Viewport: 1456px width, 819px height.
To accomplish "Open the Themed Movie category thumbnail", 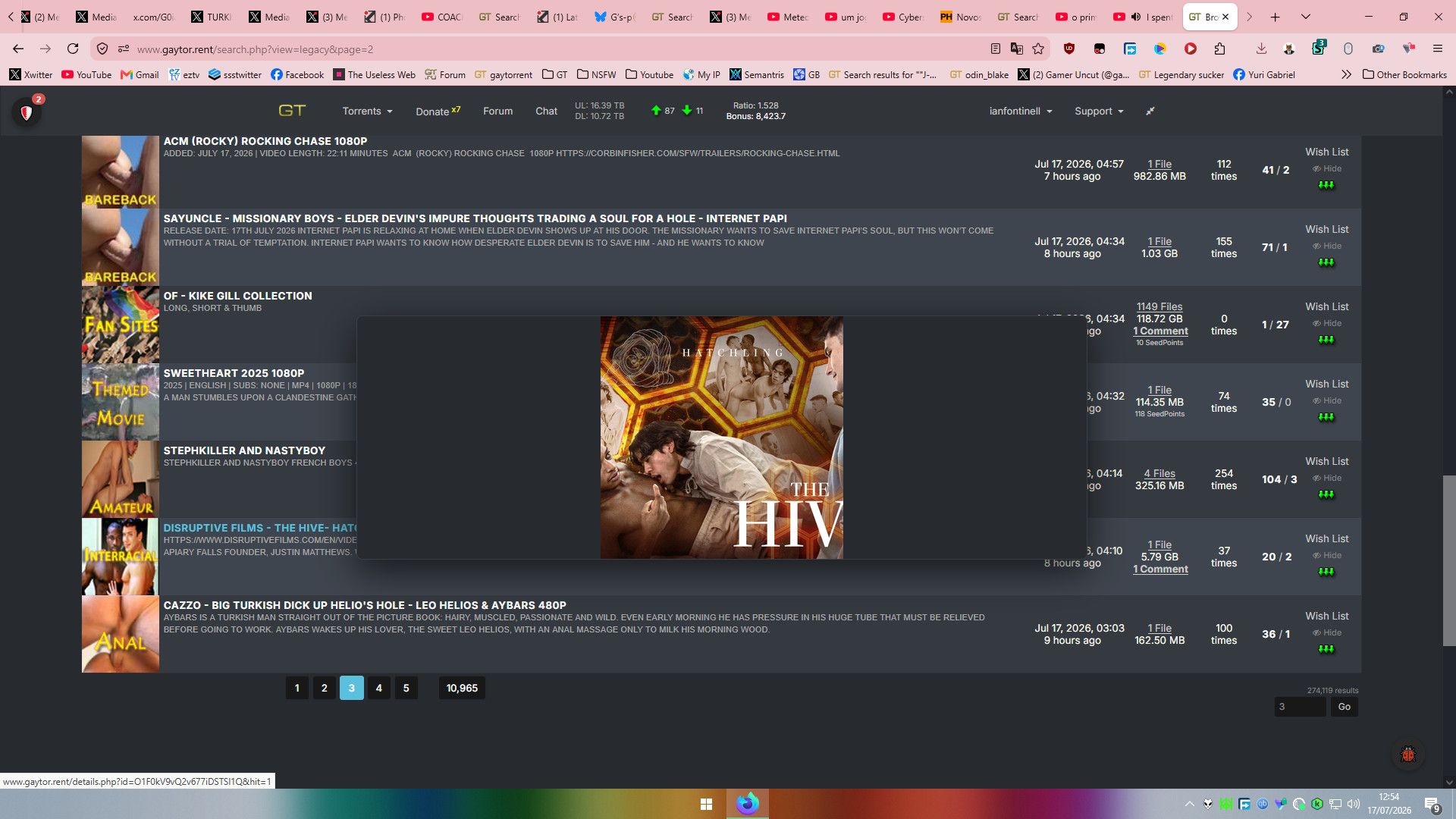I will click(121, 402).
